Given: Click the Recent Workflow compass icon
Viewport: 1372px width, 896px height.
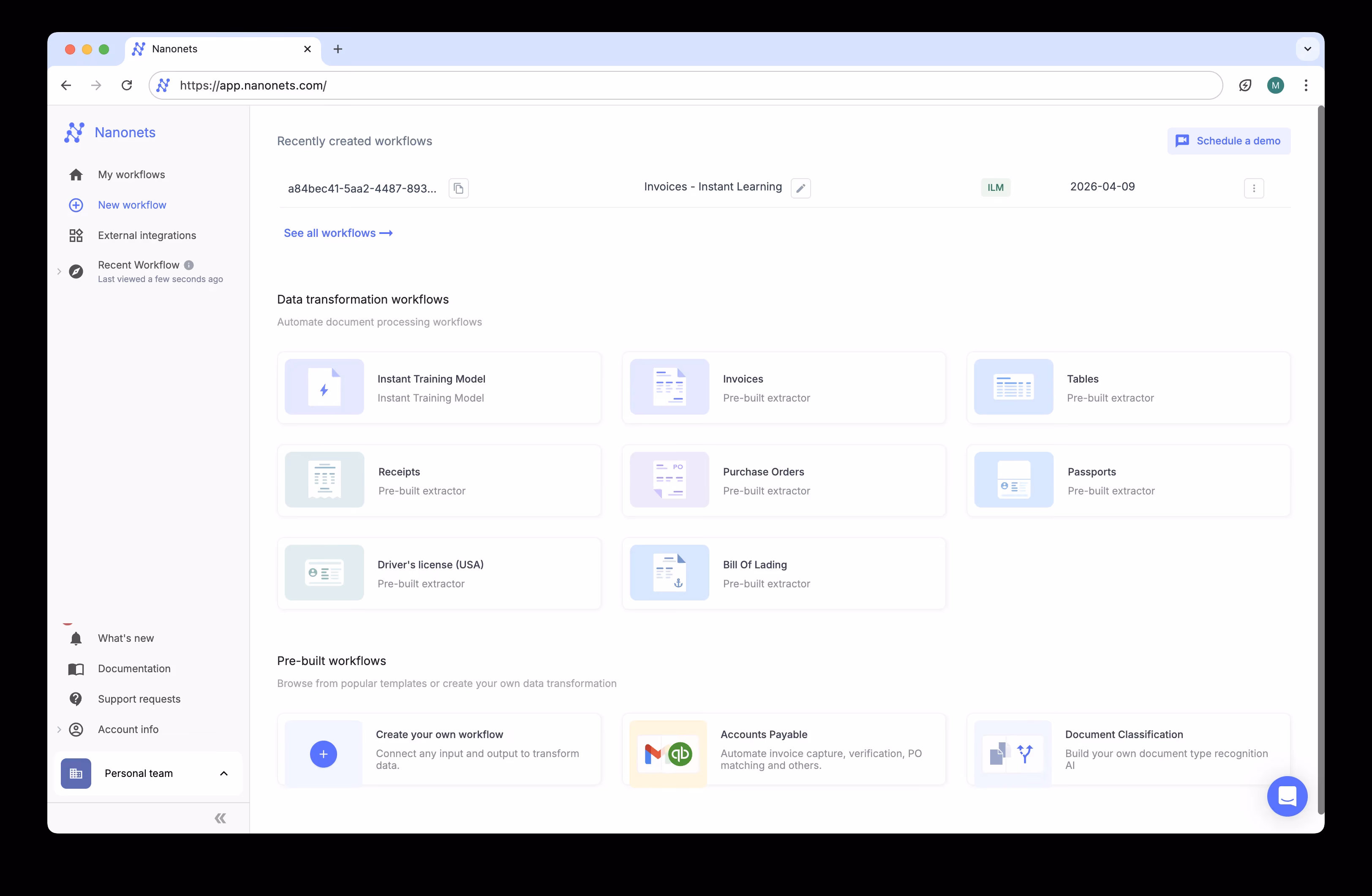Looking at the screenshot, I should pyautogui.click(x=76, y=272).
